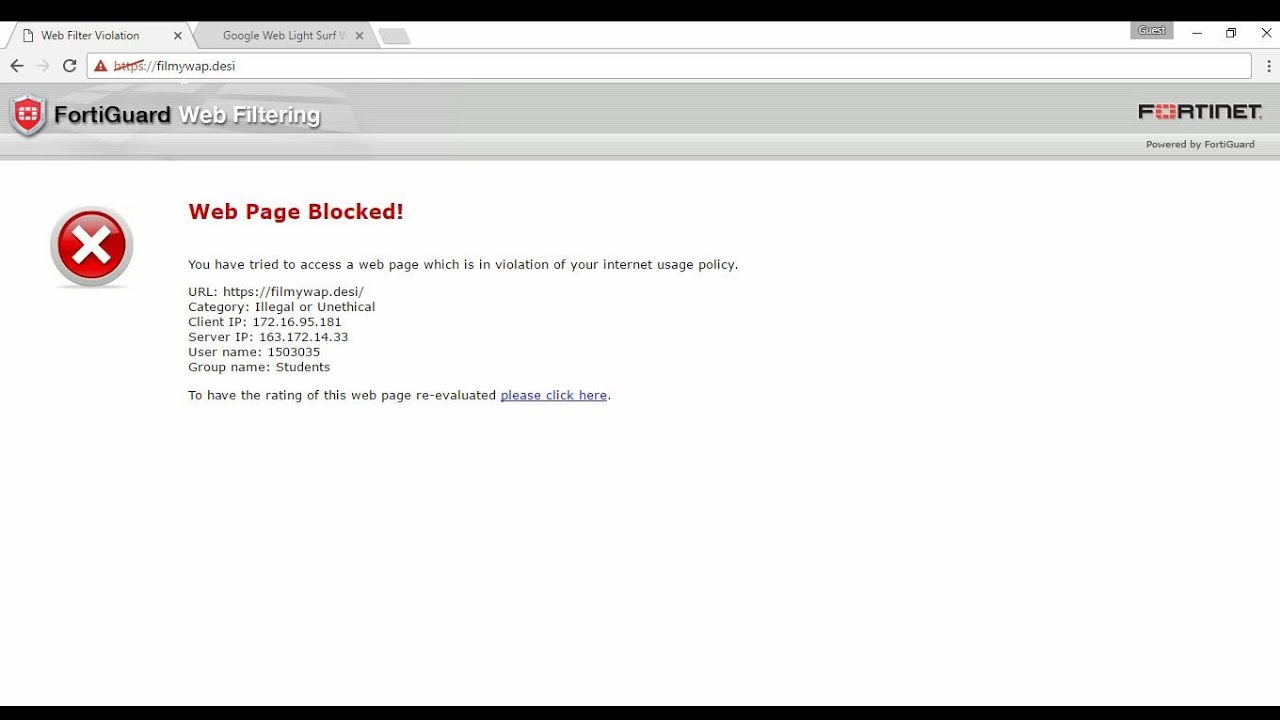Viewport: 1280px width, 720px height.
Task: Click the address bar showing filmywap.desi
Action: pyautogui.click(x=669, y=66)
